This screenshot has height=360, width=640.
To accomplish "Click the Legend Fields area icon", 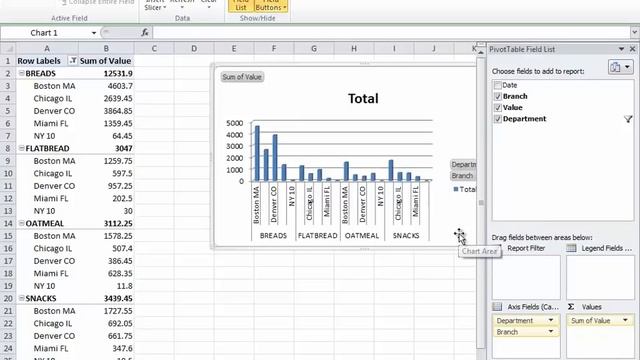I will click(x=571, y=248).
